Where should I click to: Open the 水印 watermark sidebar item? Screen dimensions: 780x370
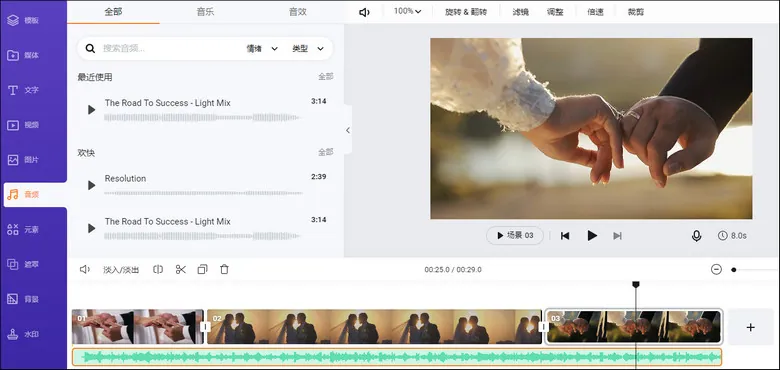(x=23, y=334)
